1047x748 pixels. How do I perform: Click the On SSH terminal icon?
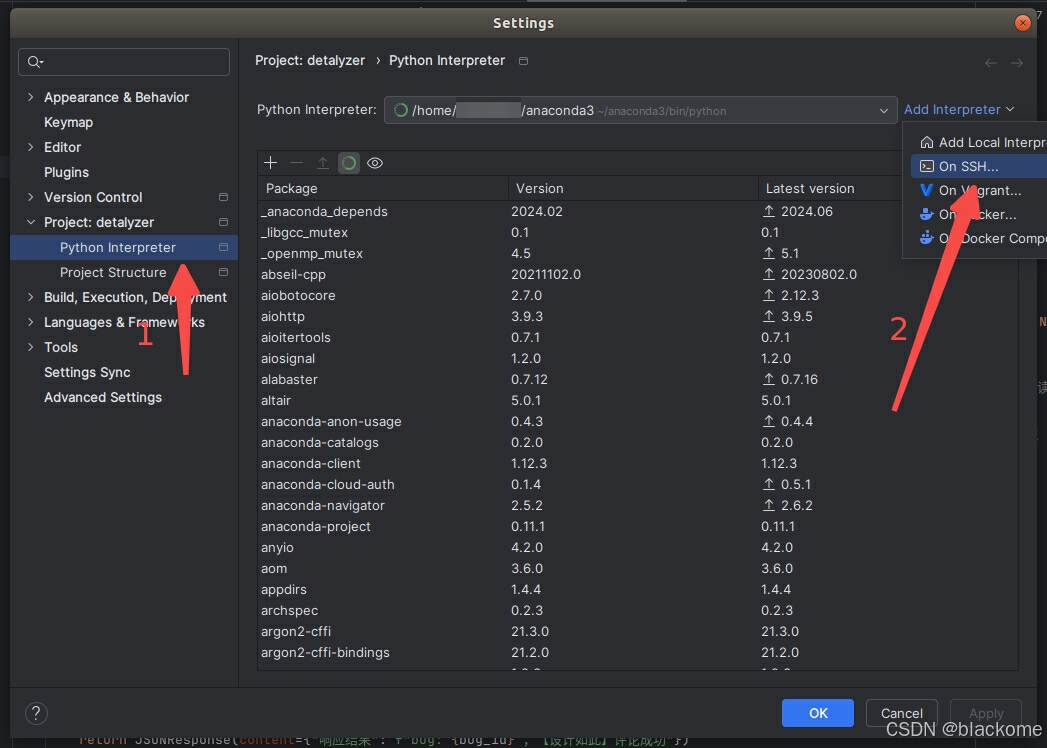927,166
